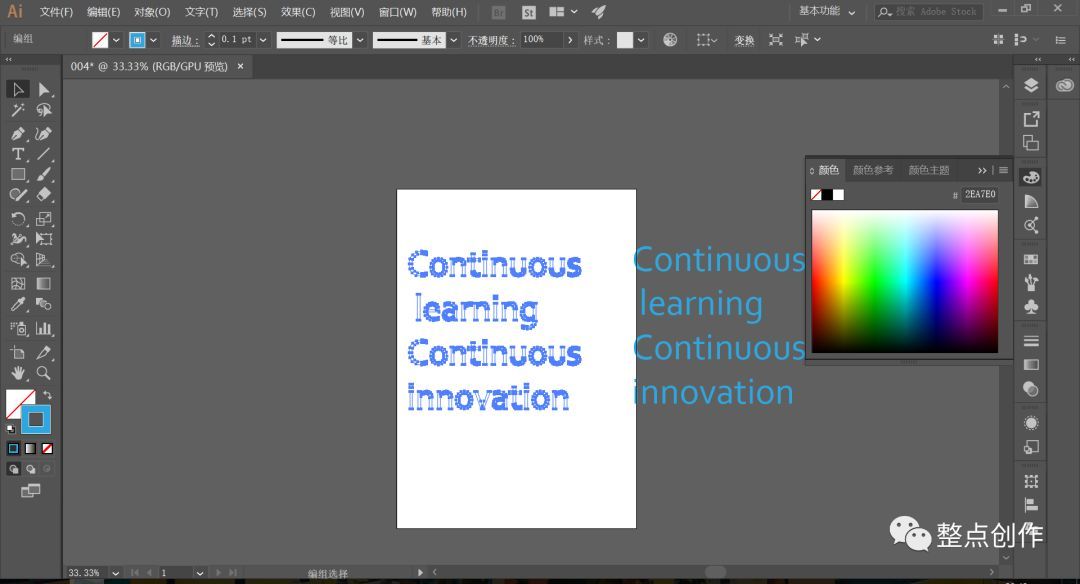
Task: Select the Mesh tool
Action: click(18, 283)
